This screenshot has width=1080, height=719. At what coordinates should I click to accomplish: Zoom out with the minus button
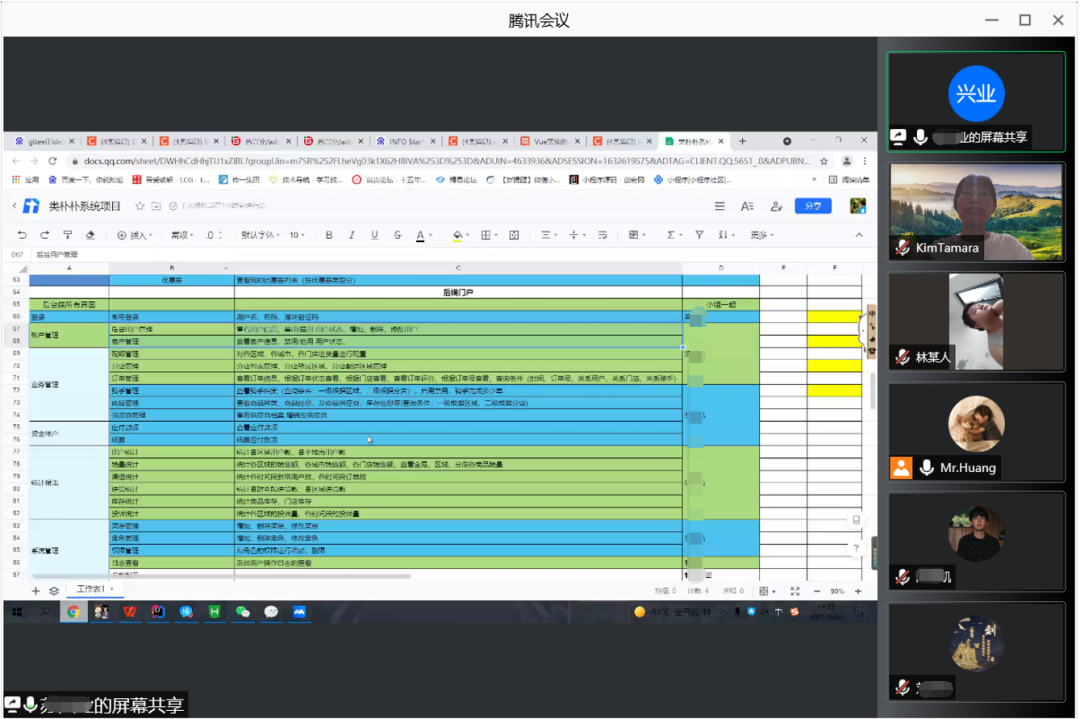[817, 591]
